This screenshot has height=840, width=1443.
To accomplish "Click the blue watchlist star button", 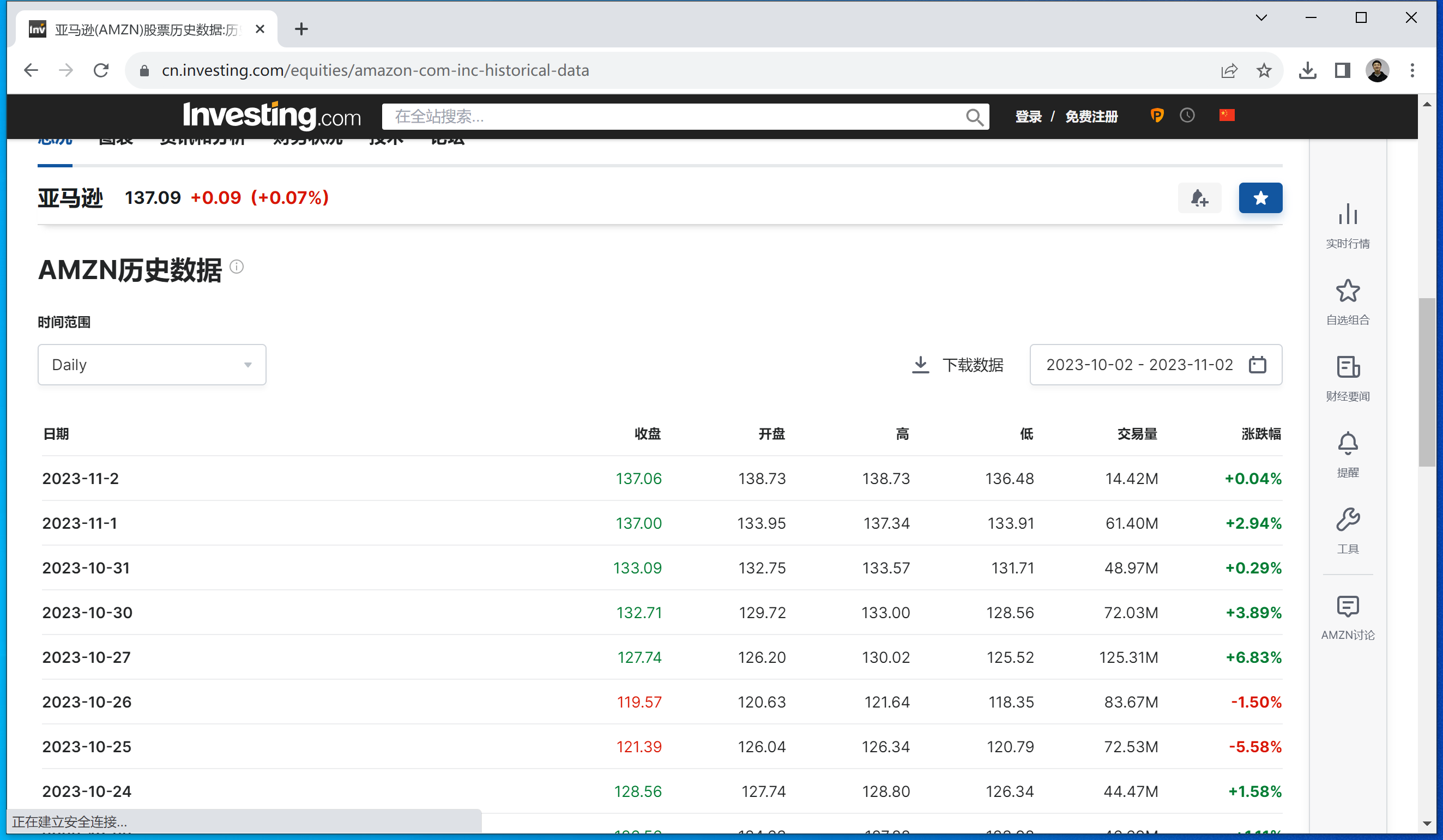I will tap(1260, 198).
